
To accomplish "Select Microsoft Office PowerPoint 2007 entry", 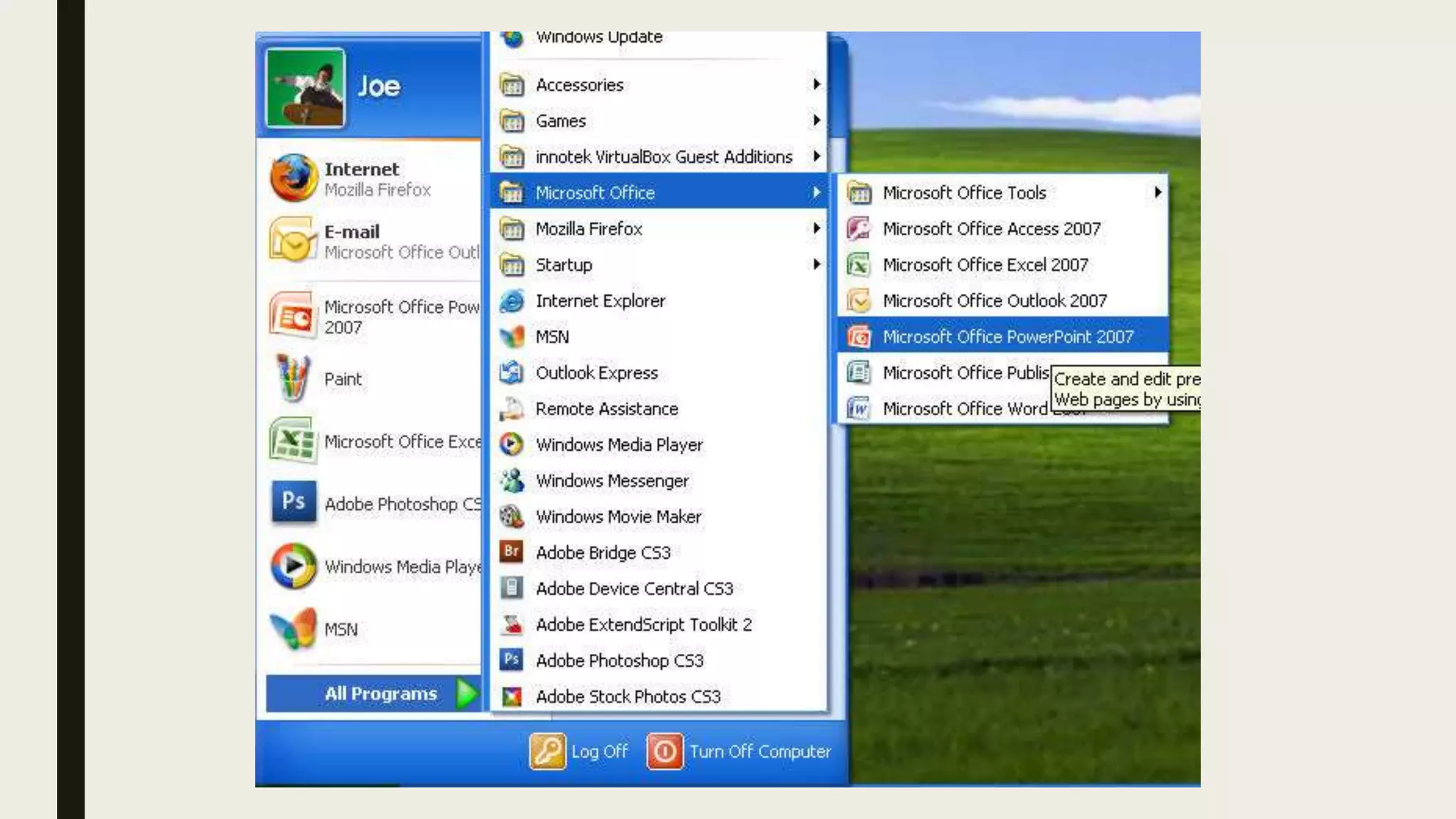I will coord(1007,337).
